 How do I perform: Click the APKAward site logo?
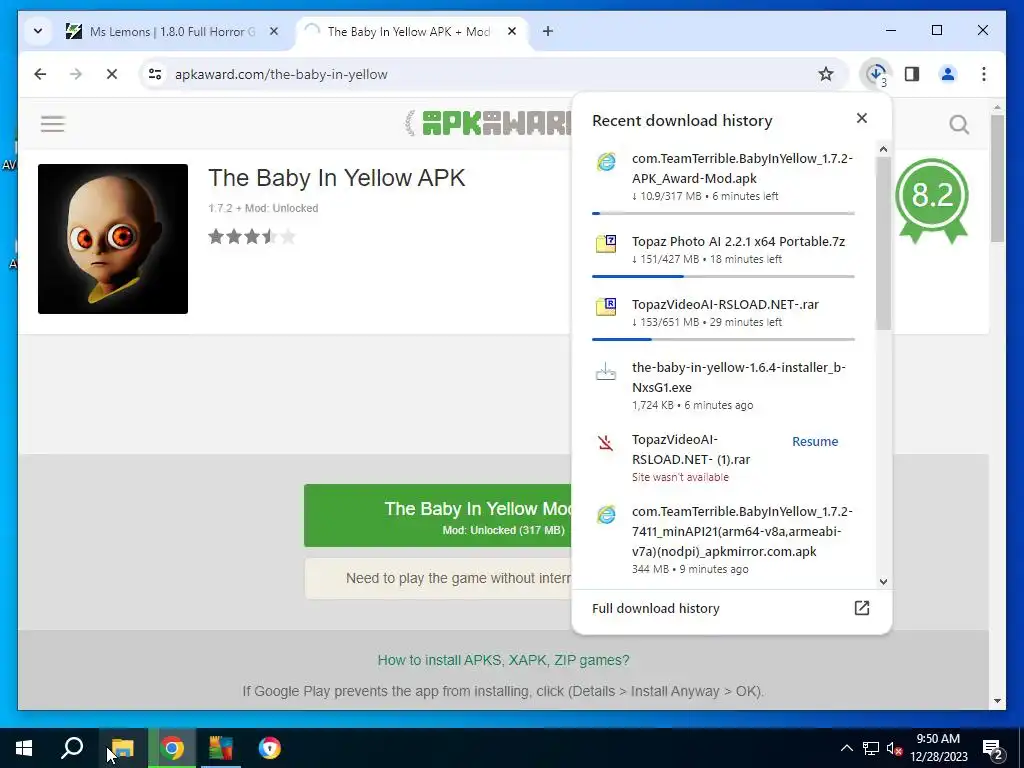pyautogui.click(x=487, y=123)
